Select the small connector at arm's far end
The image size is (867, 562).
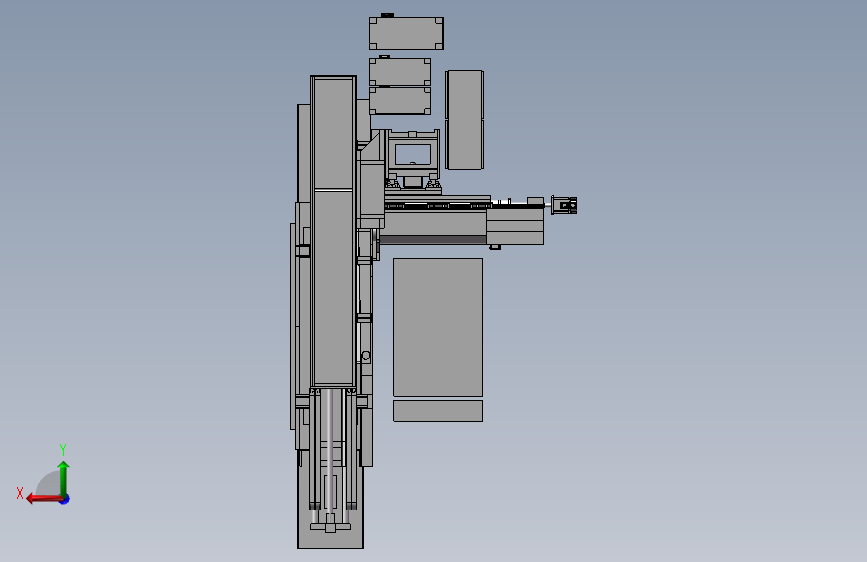pos(564,205)
